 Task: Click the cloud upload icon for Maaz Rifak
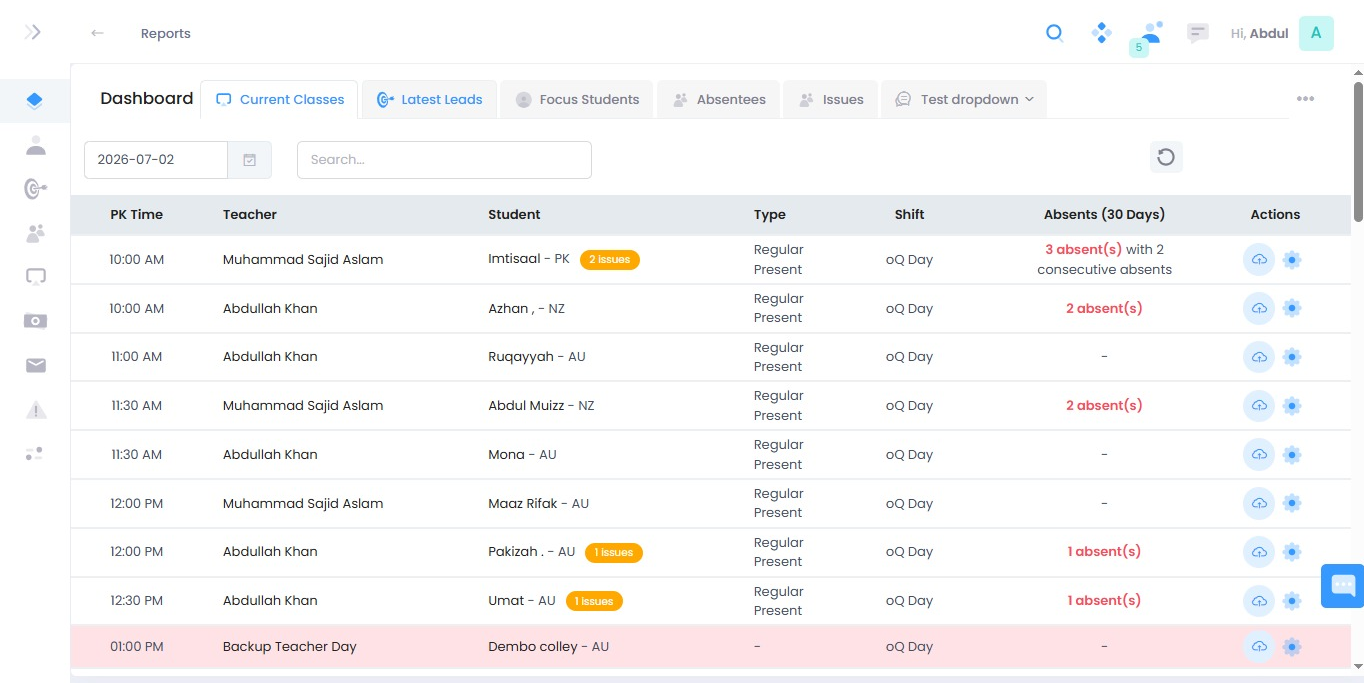[1259, 503]
